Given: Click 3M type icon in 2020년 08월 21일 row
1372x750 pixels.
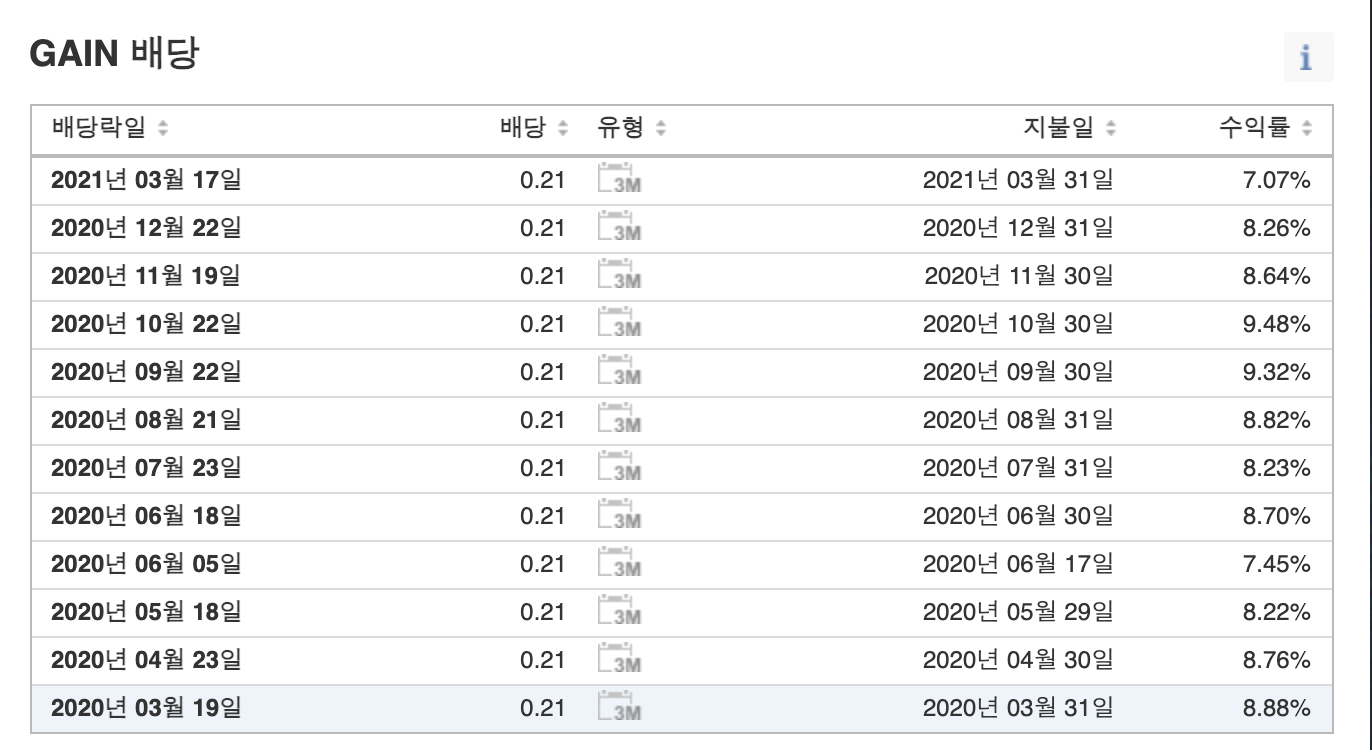Looking at the screenshot, I should point(619,419).
